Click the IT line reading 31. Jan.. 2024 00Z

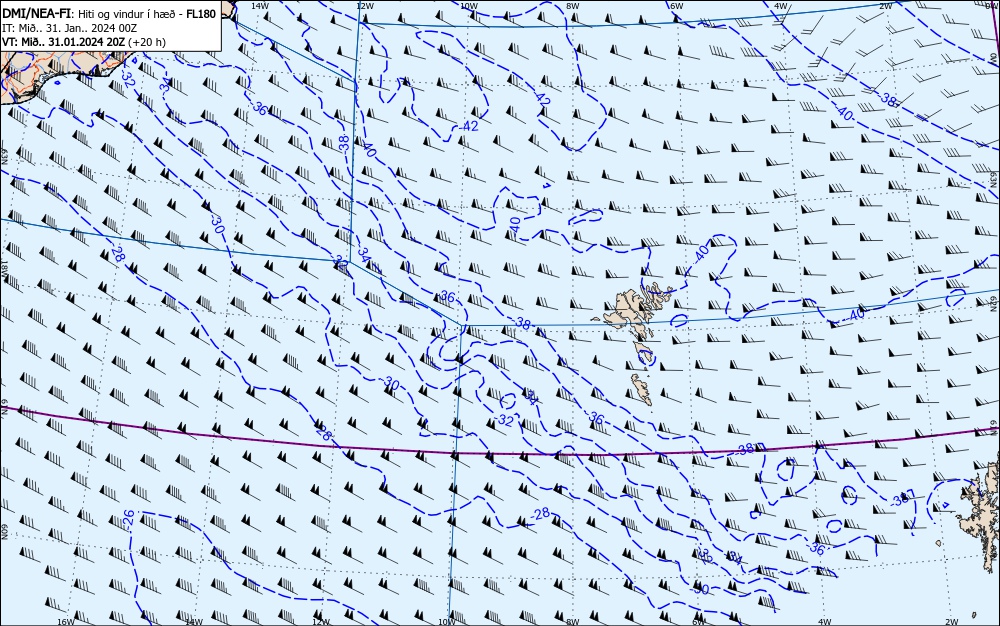(x=70, y=28)
